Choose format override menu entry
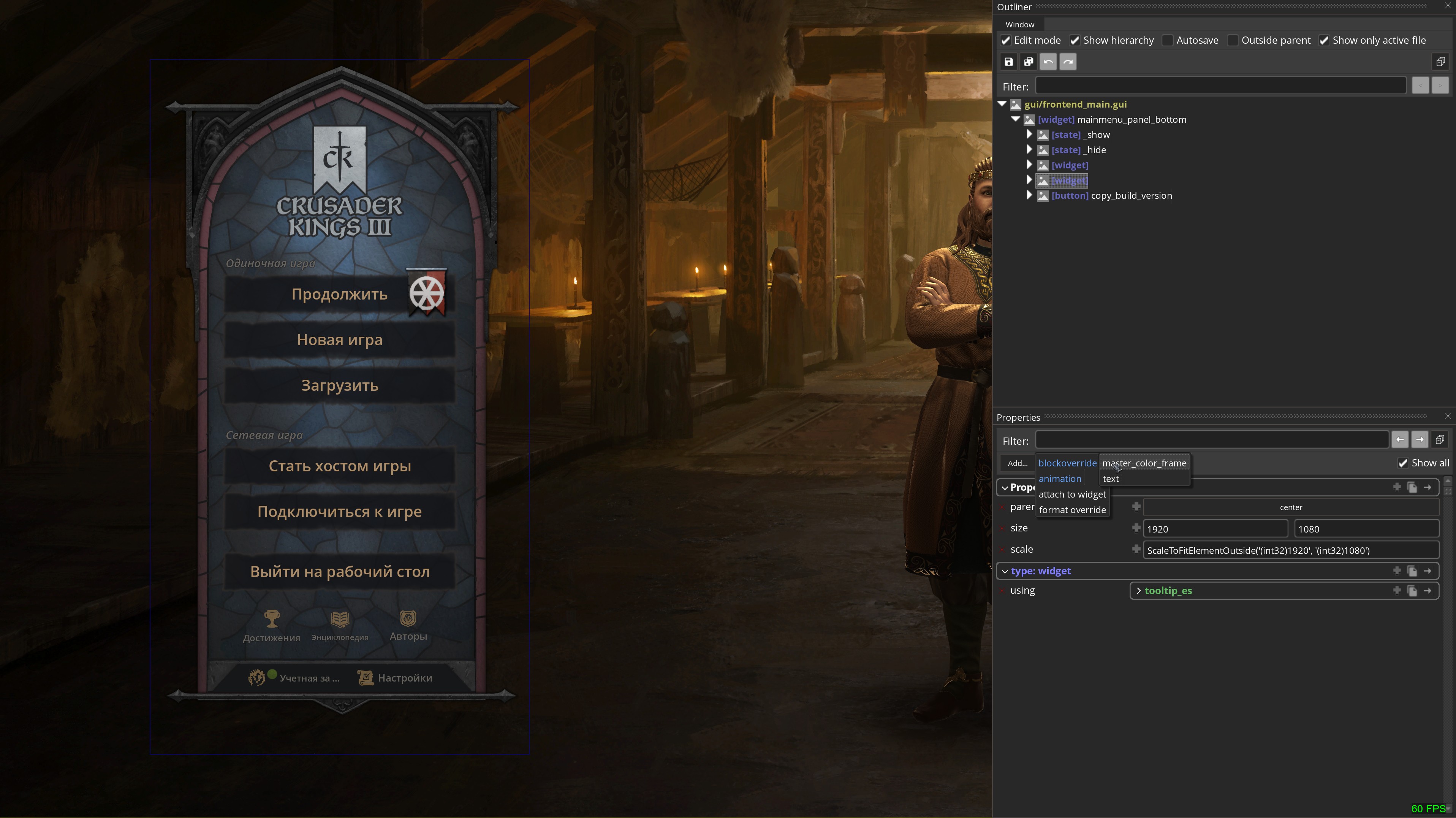 click(1072, 510)
